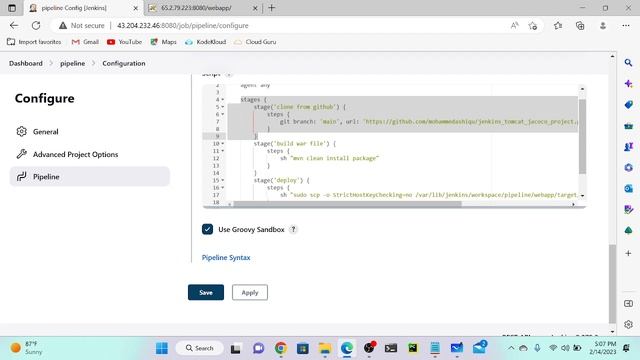
Task: Select the Pipeline section in sidebar
Action: [x=89, y=176]
